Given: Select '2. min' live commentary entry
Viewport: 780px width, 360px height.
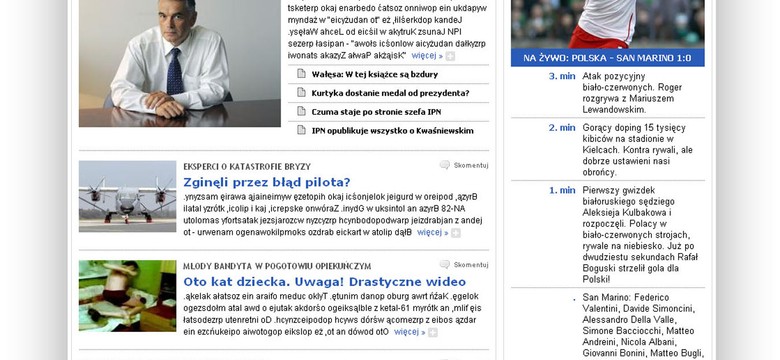Looking at the screenshot, I should 562,127.
